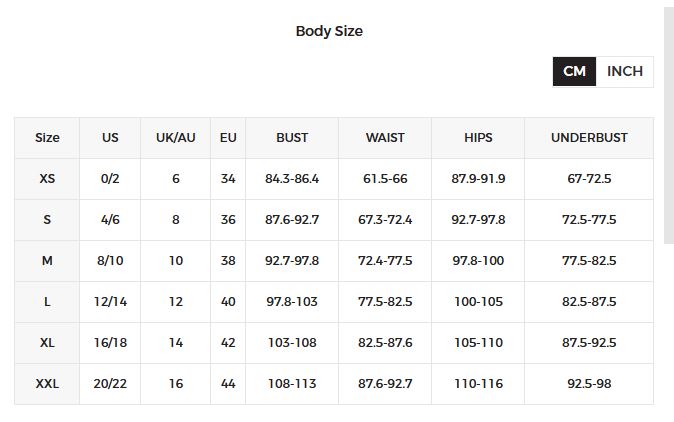Select the UK/AU column header
Viewport: 674px width, 422px height.
(x=176, y=138)
